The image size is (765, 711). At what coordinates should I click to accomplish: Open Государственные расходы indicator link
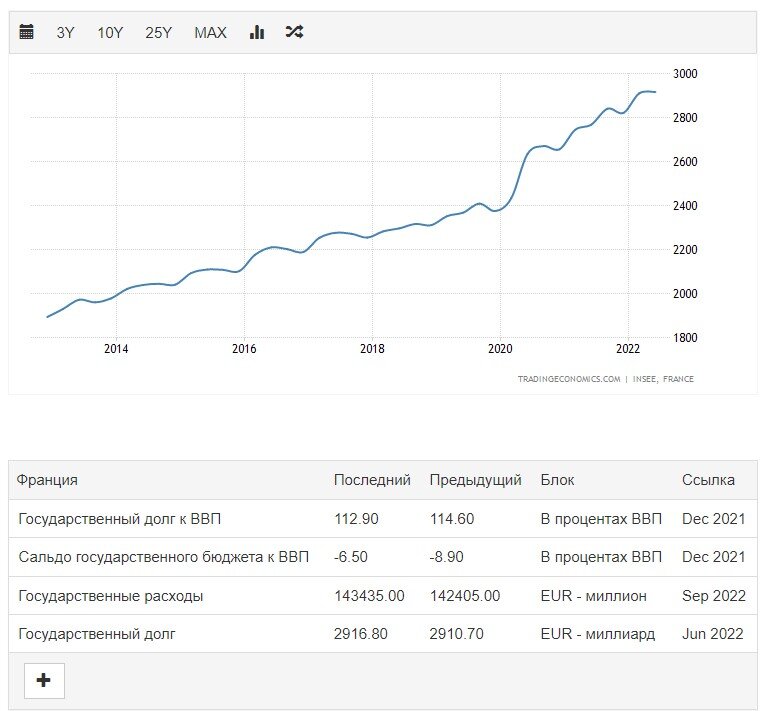point(111,596)
